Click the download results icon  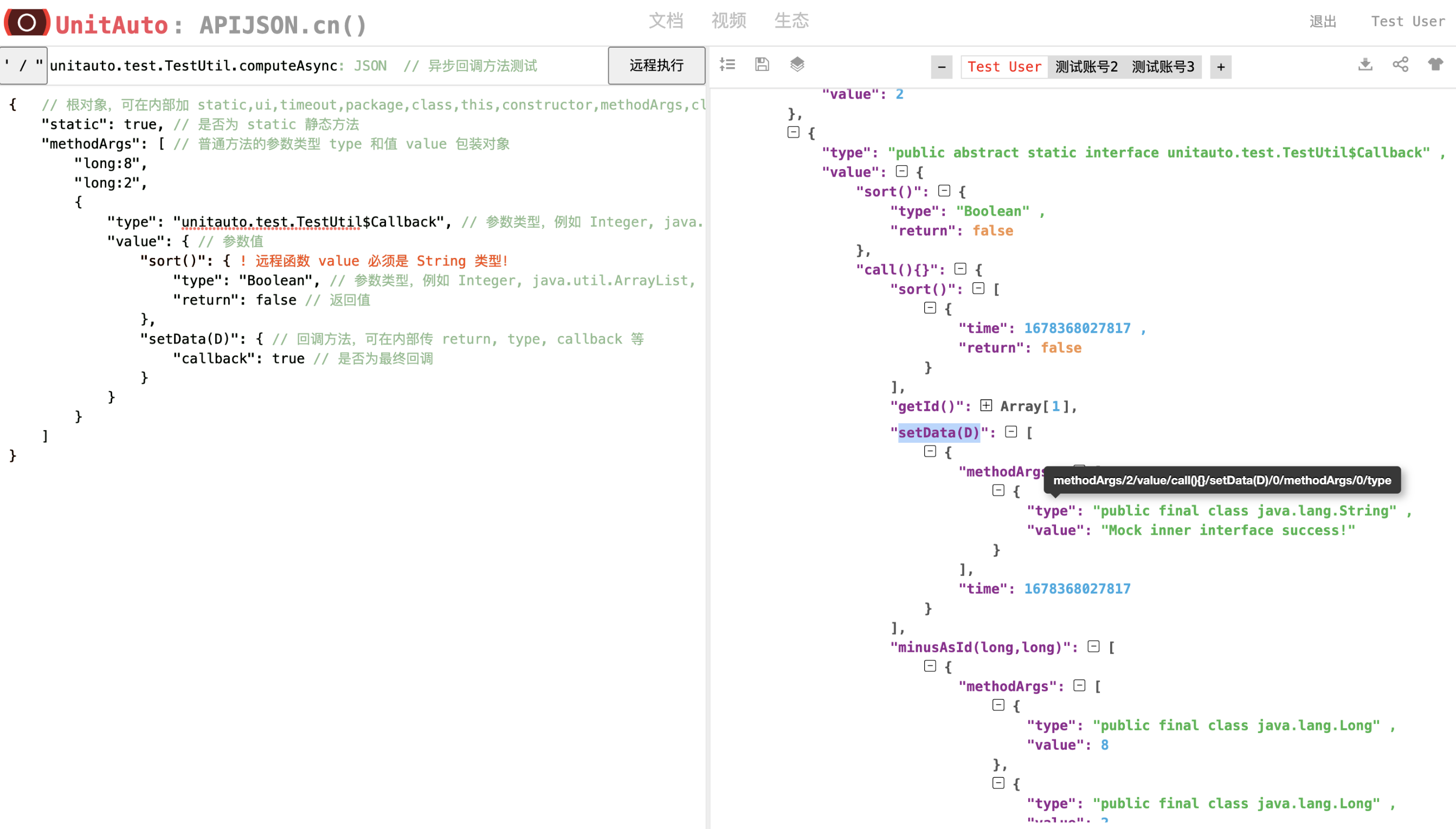(x=1365, y=65)
